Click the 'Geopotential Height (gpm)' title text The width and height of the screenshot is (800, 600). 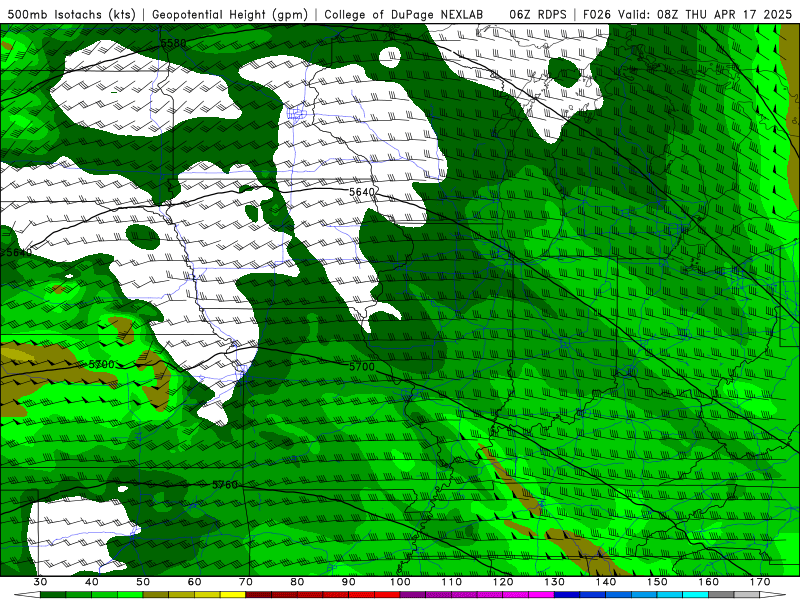[230, 15]
